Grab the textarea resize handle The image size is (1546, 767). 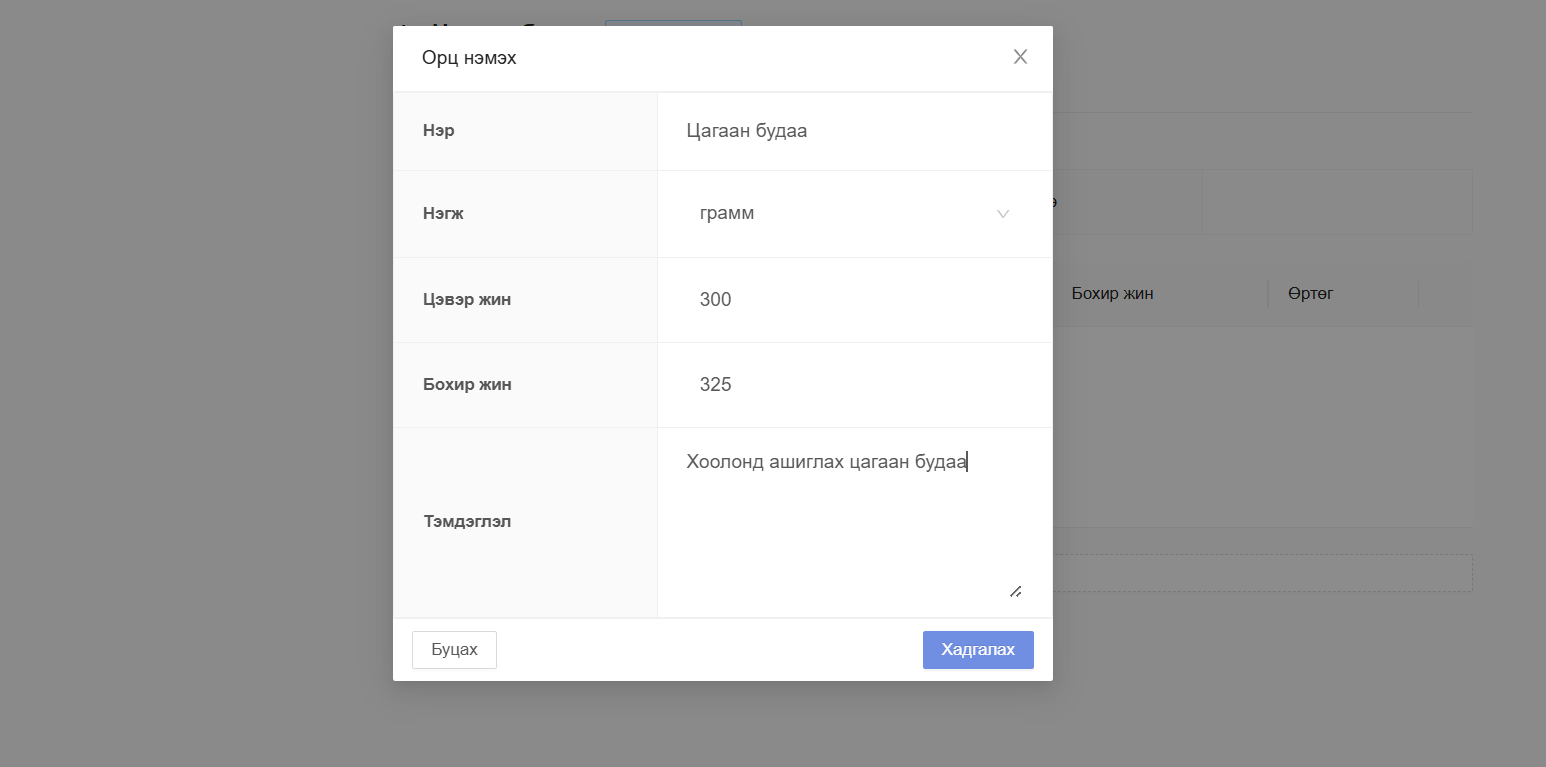click(x=1015, y=591)
